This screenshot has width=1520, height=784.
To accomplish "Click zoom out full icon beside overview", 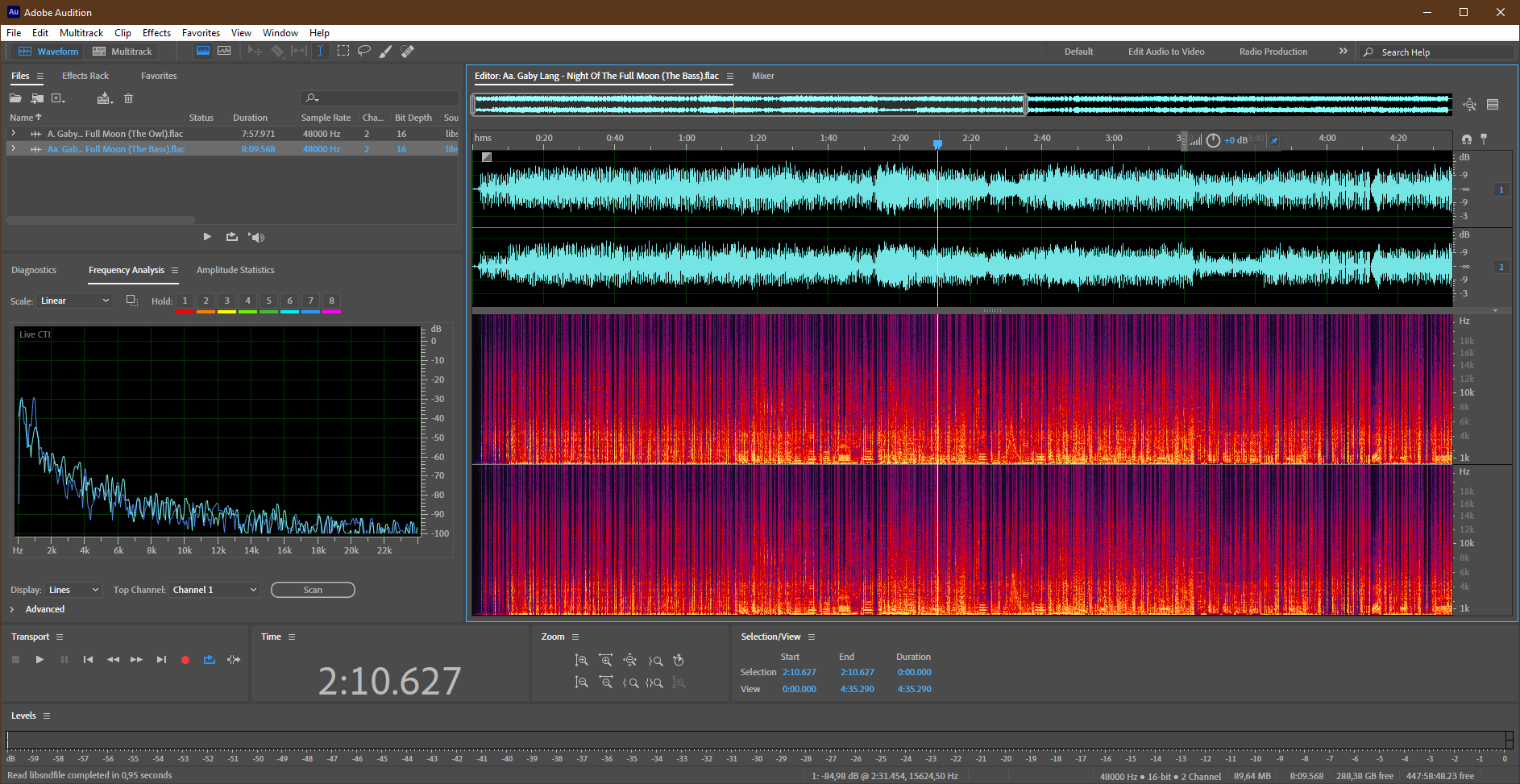I will pyautogui.click(x=1469, y=105).
